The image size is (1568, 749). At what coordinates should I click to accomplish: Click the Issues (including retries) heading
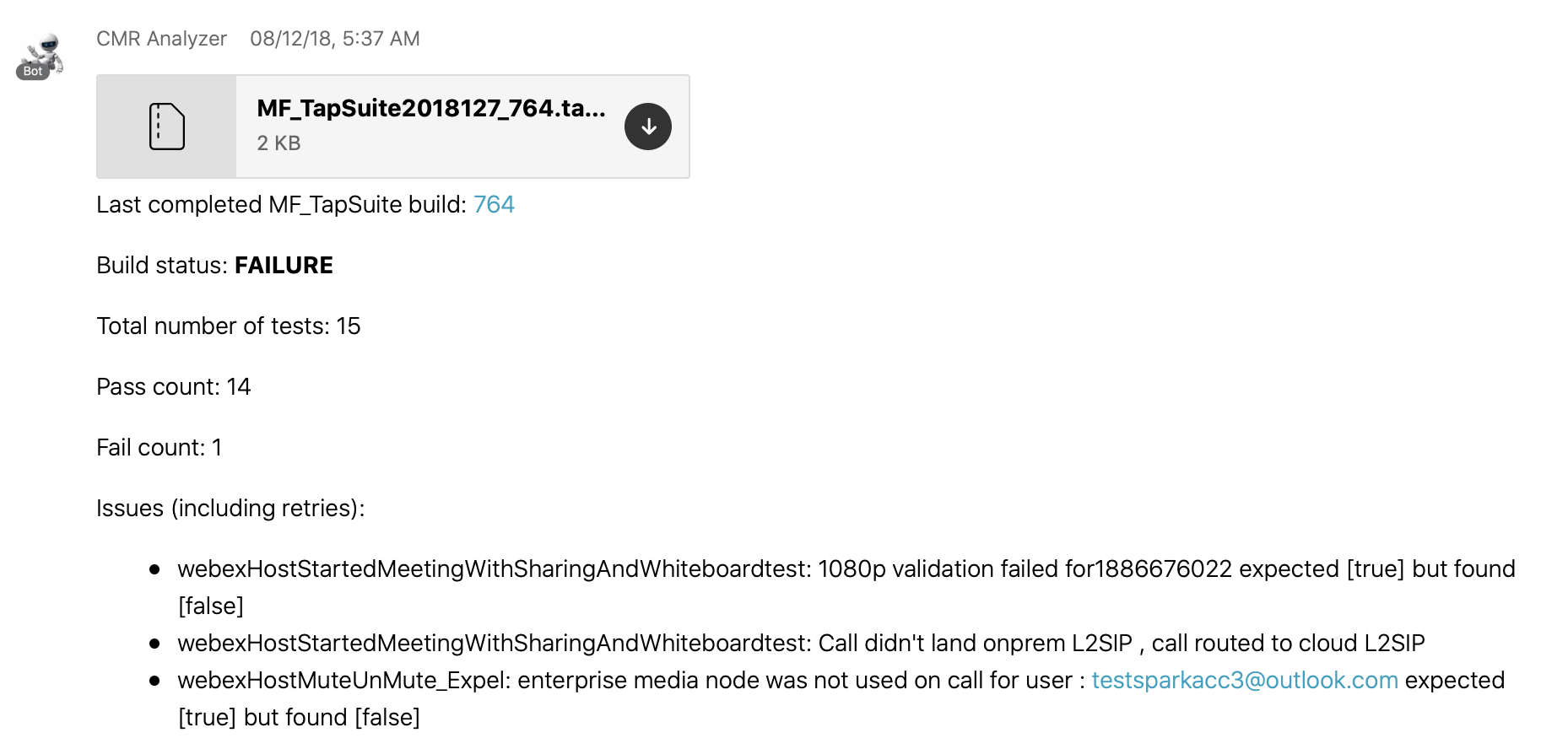[230, 509]
